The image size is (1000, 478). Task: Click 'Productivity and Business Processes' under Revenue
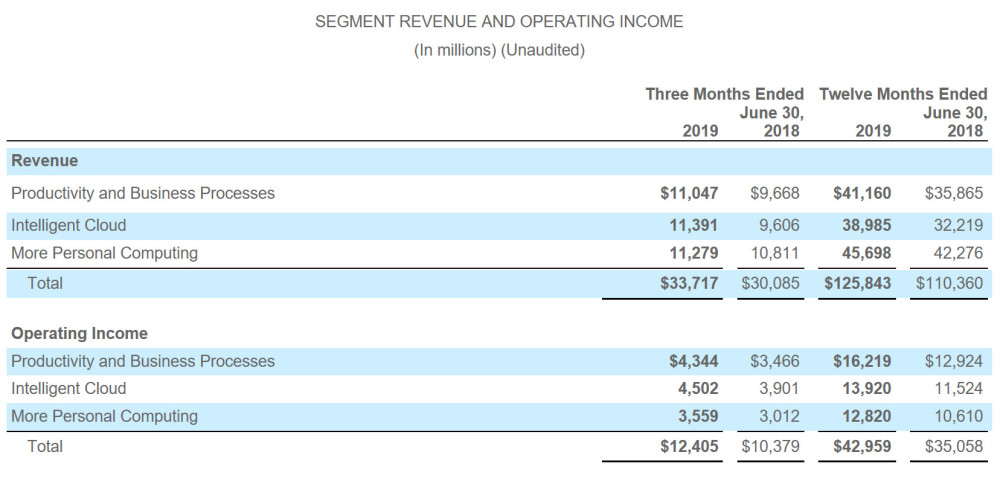[x=142, y=193]
